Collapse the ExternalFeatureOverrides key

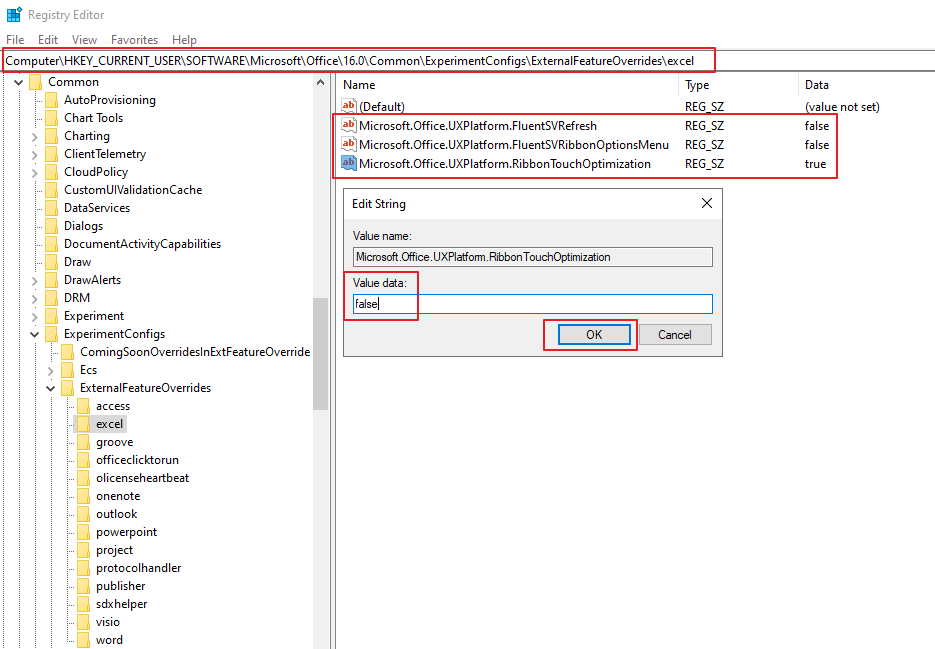tap(51, 388)
